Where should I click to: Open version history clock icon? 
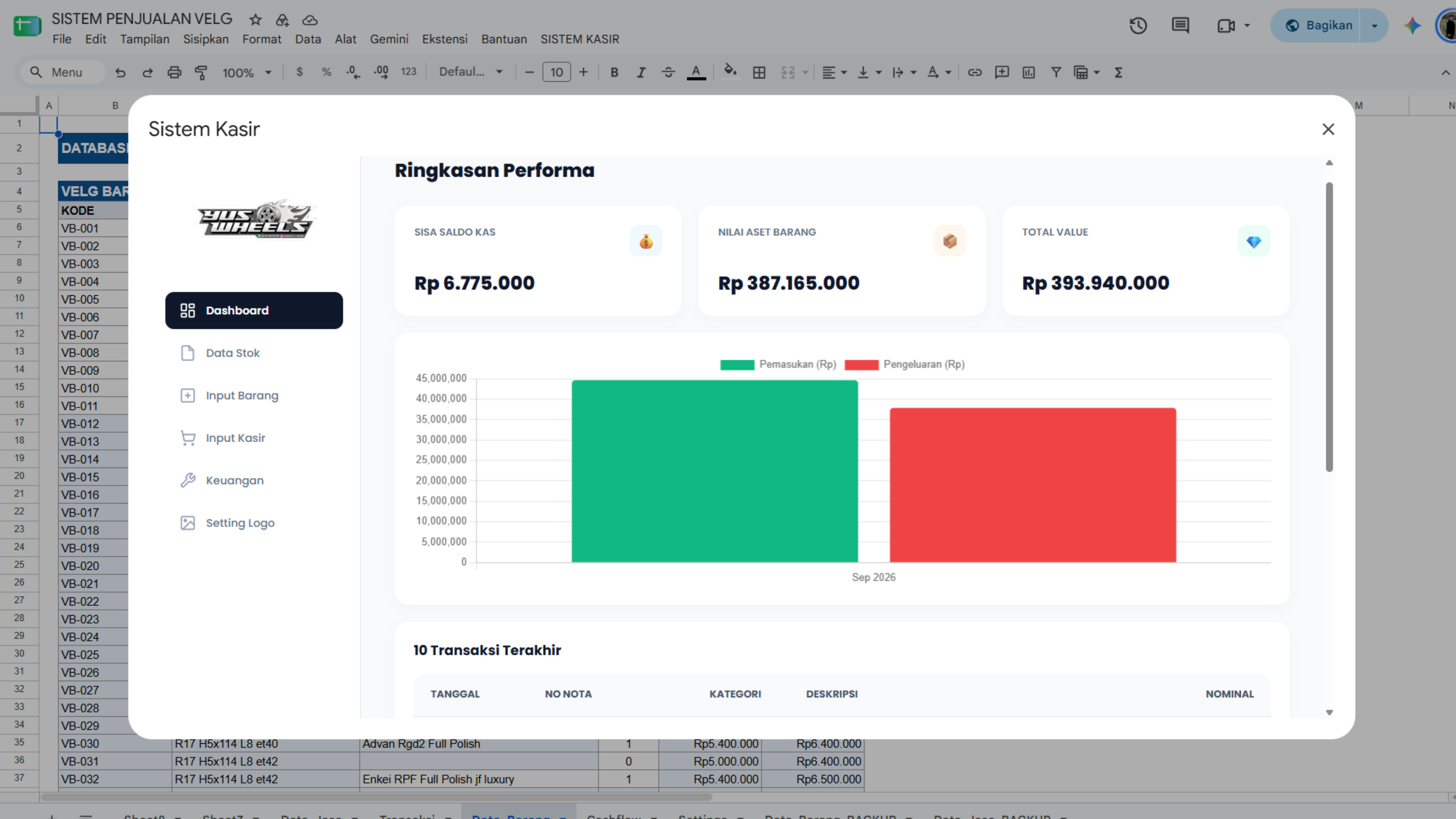point(1138,25)
